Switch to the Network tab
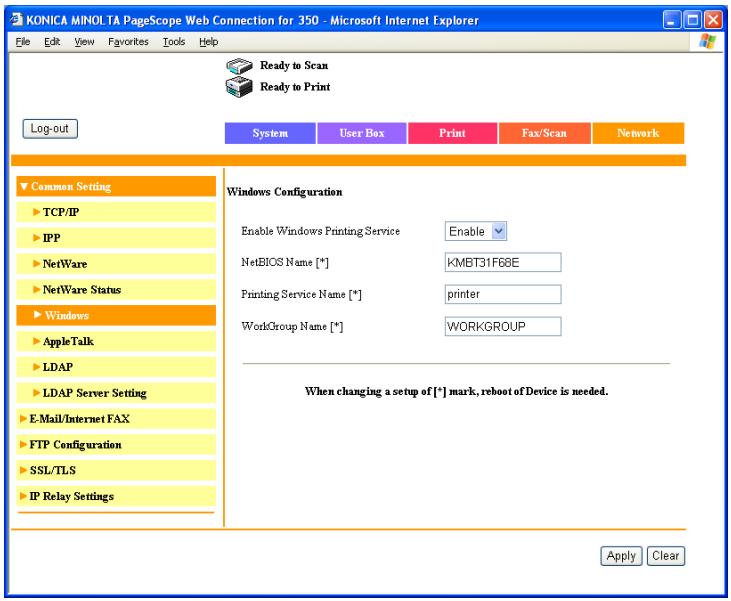The height and width of the screenshot is (601, 731). pos(638,133)
